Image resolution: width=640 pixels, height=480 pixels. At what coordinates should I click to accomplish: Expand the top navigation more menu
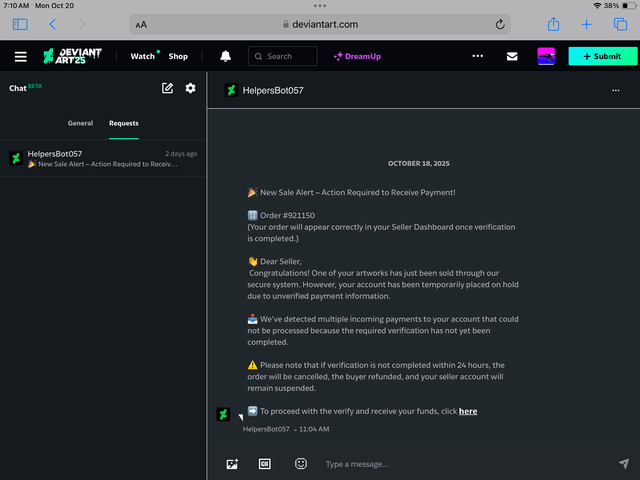477,57
